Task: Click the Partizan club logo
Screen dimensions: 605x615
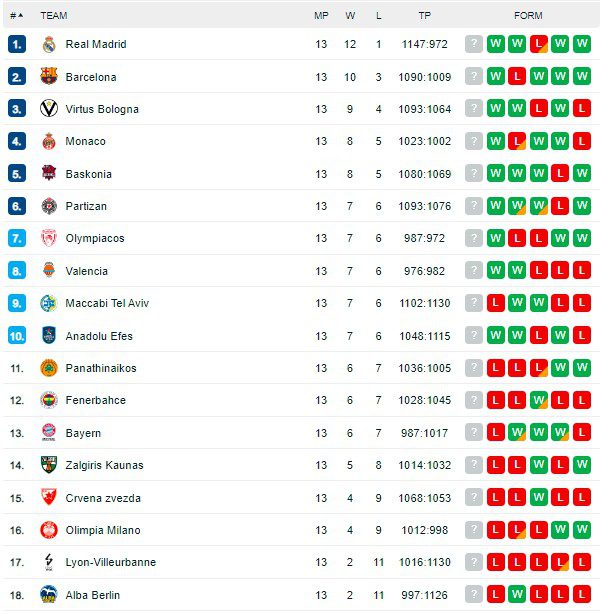Action: click(48, 206)
